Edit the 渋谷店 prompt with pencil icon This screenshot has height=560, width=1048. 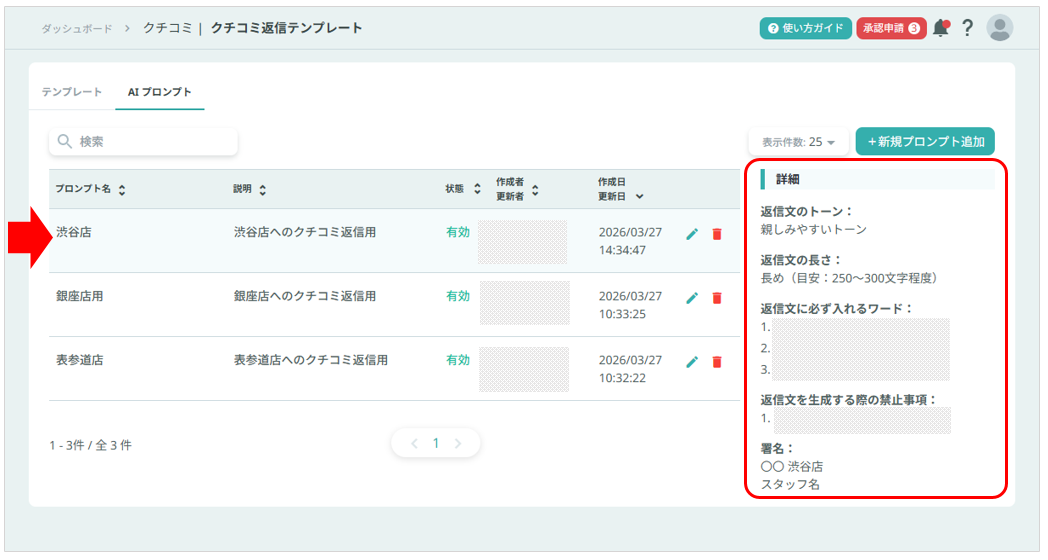(691, 234)
